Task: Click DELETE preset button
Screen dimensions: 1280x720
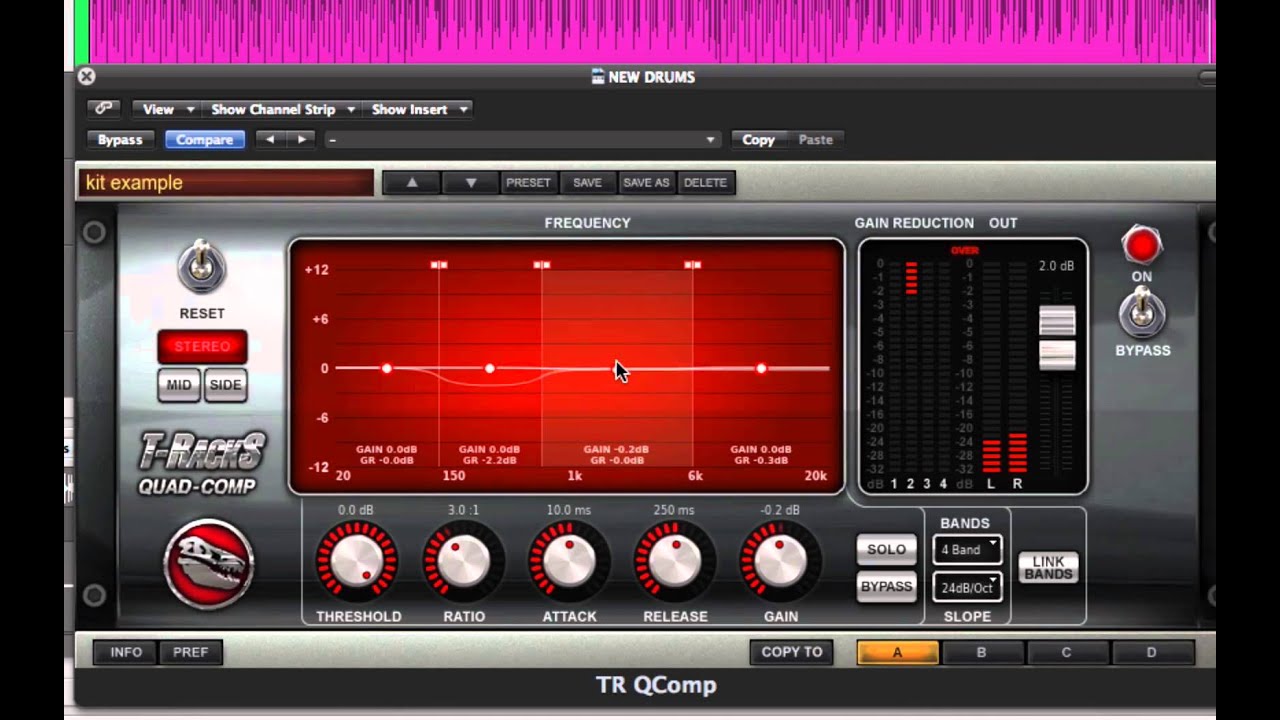Action: [x=705, y=183]
